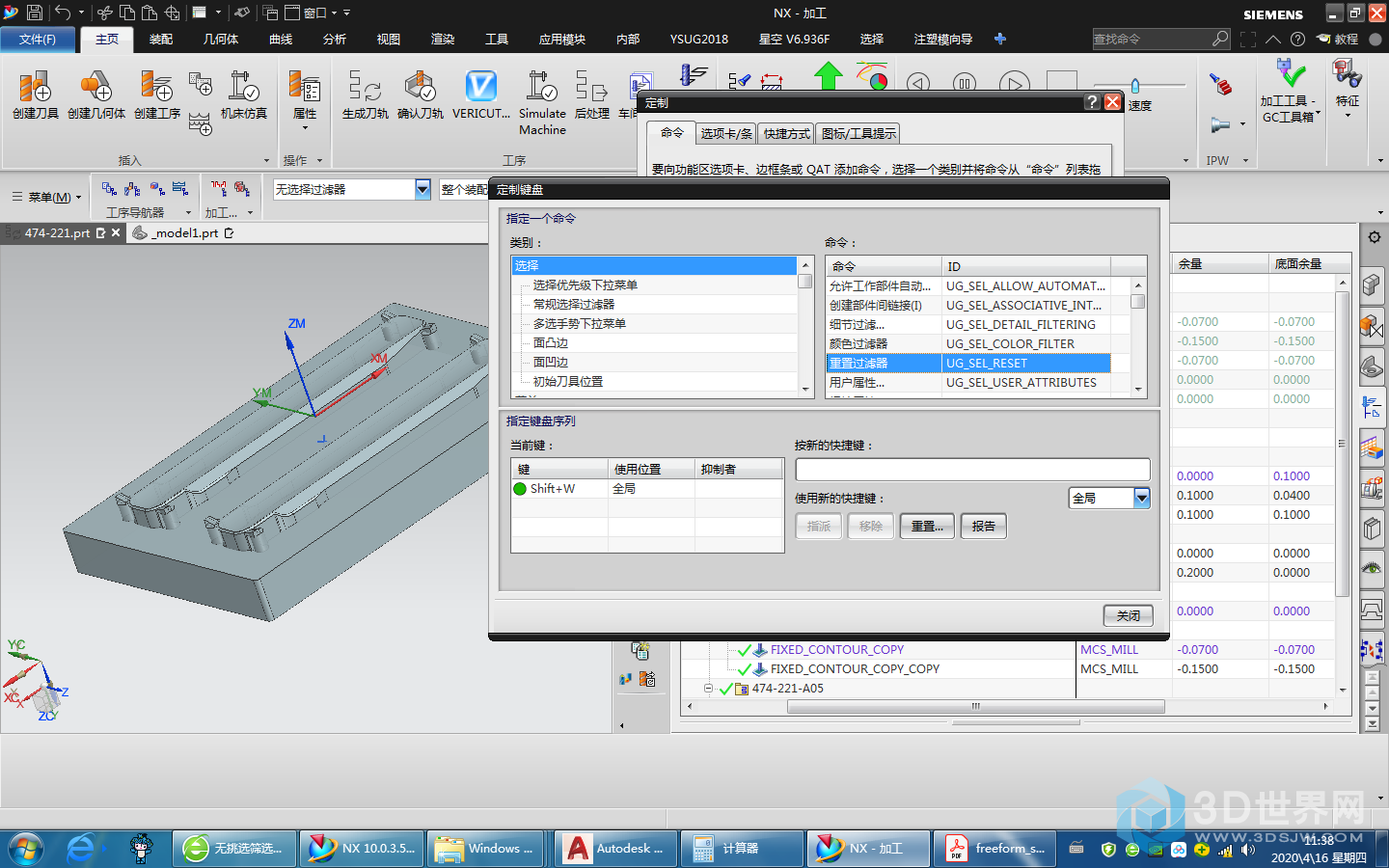Open Autodesk from the taskbar
The width and height of the screenshot is (1389, 868).
click(617, 849)
